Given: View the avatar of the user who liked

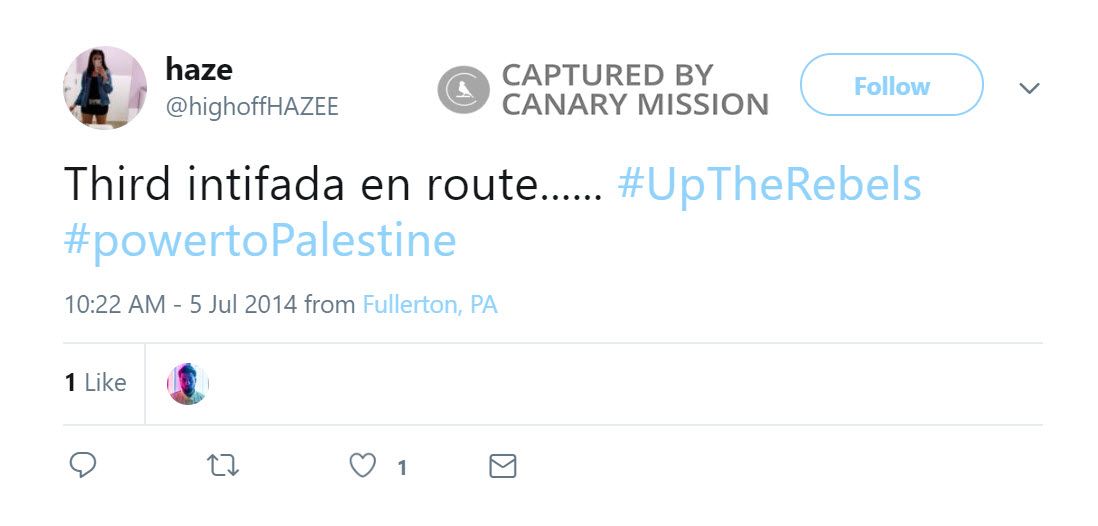Looking at the screenshot, I should 188,384.
